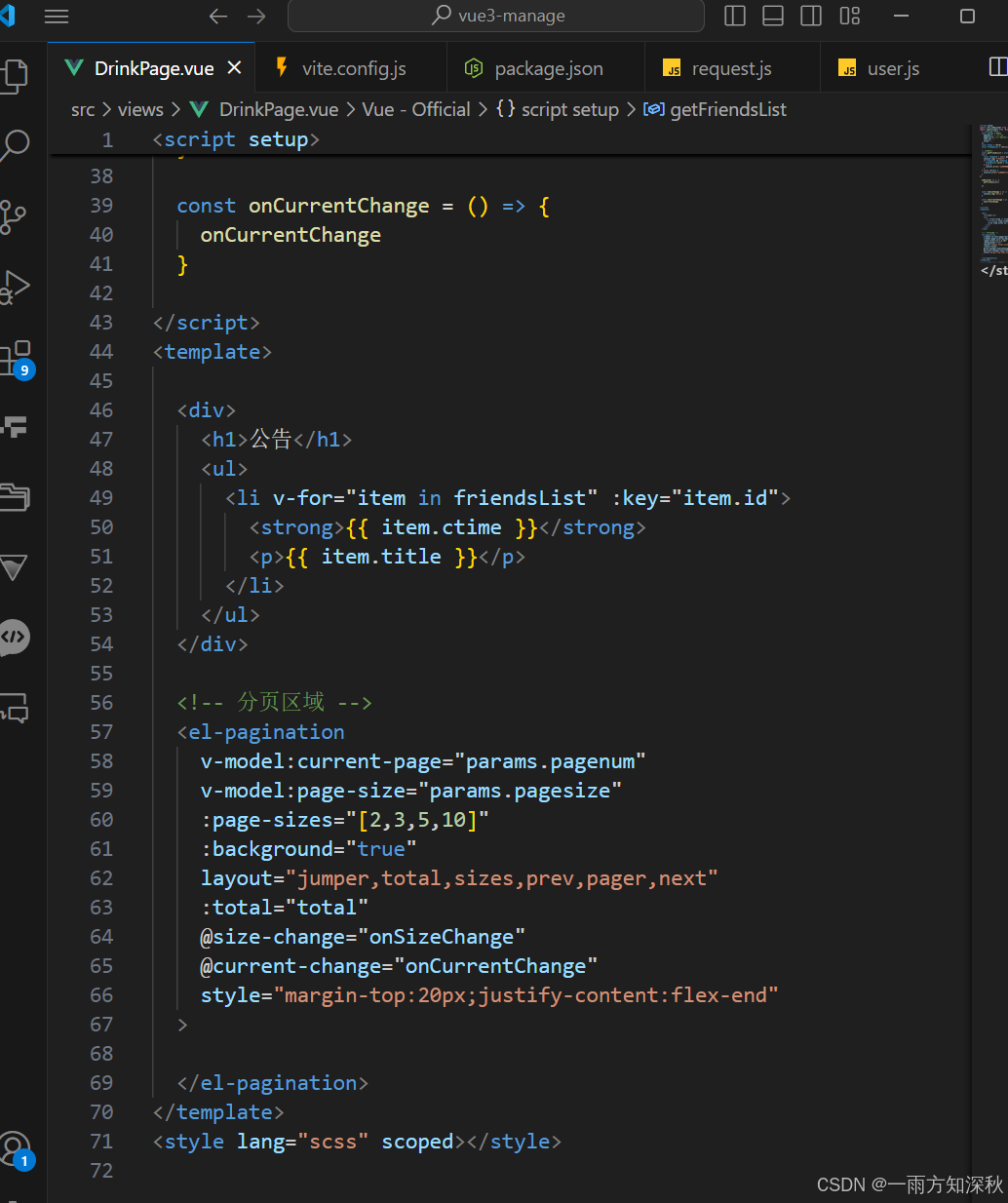The image size is (1008, 1203).
Task: Open Extensions view with badge 9
Action: [16, 359]
